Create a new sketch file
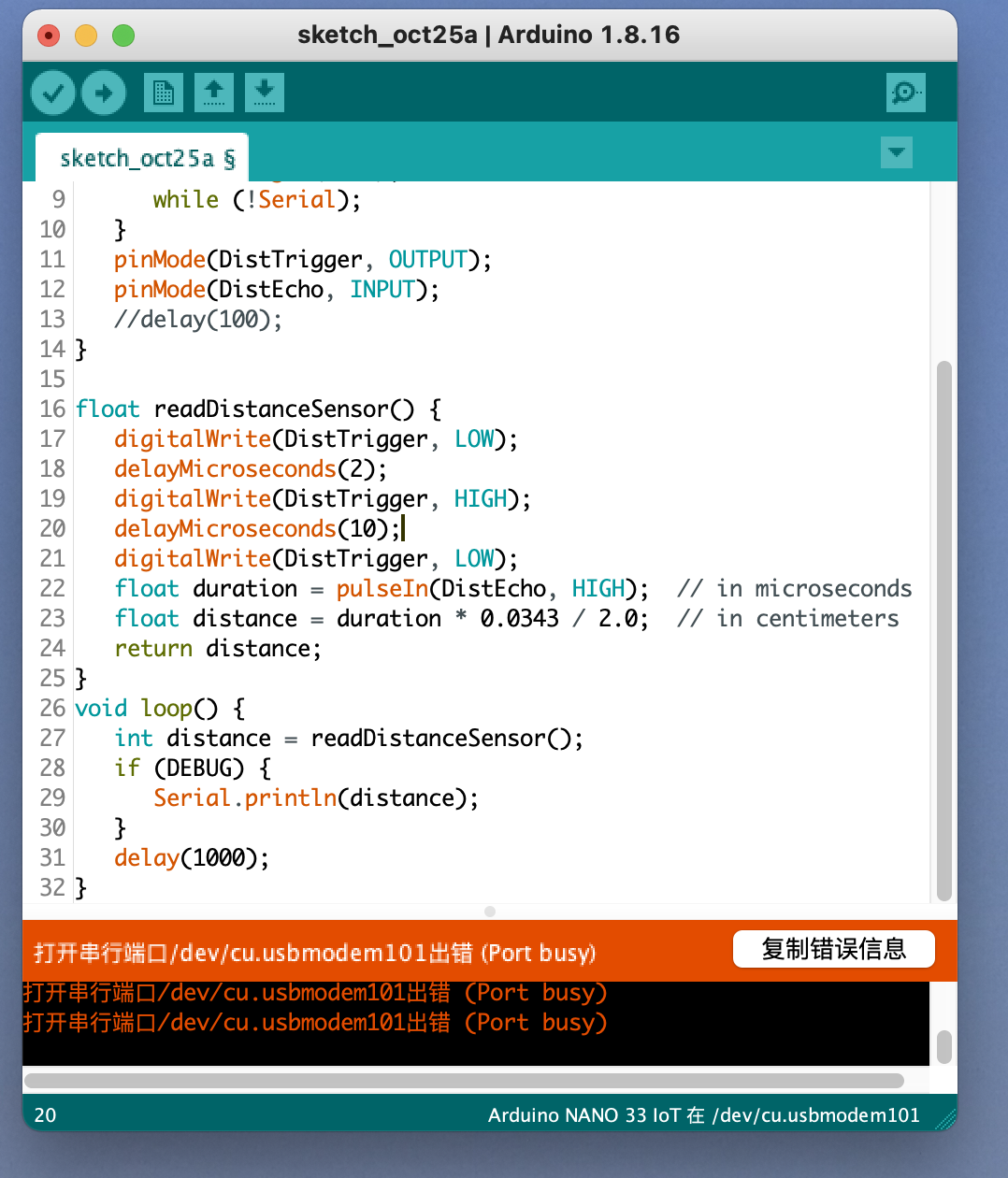Image resolution: width=1008 pixels, height=1178 pixels. click(164, 93)
